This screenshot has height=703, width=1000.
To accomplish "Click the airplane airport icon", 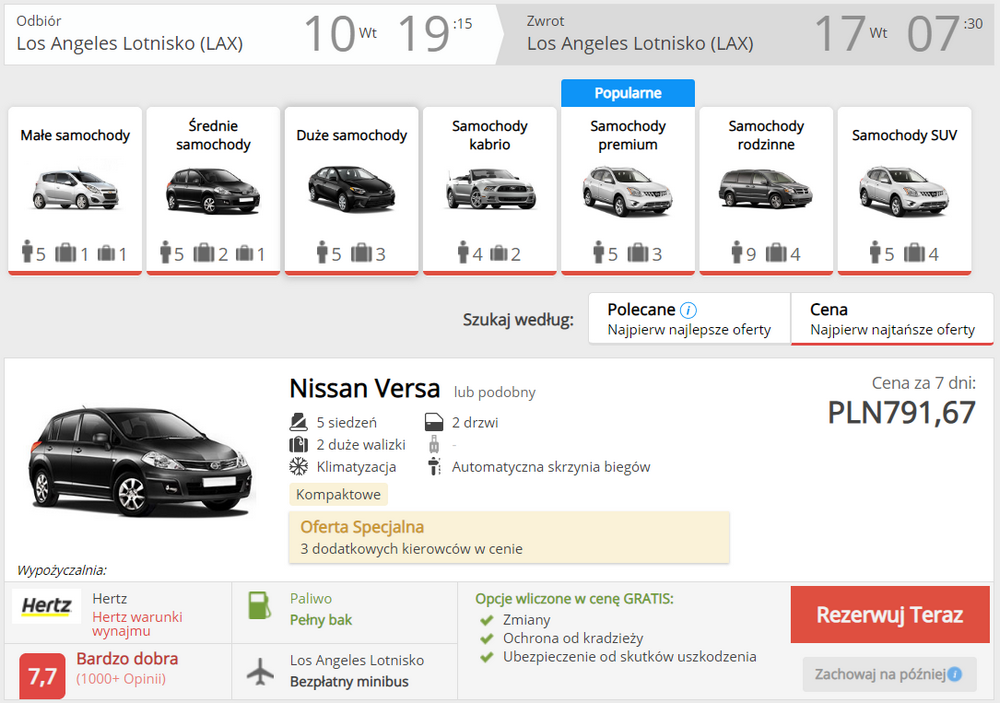I will (260, 671).
